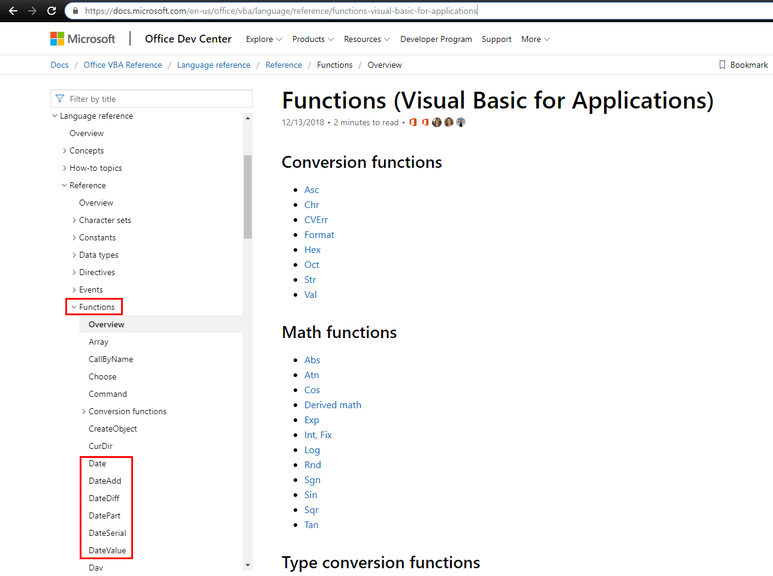The height and width of the screenshot is (576, 773).
Task: Open the Command sidebar item
Action: [x=107, y=394]
